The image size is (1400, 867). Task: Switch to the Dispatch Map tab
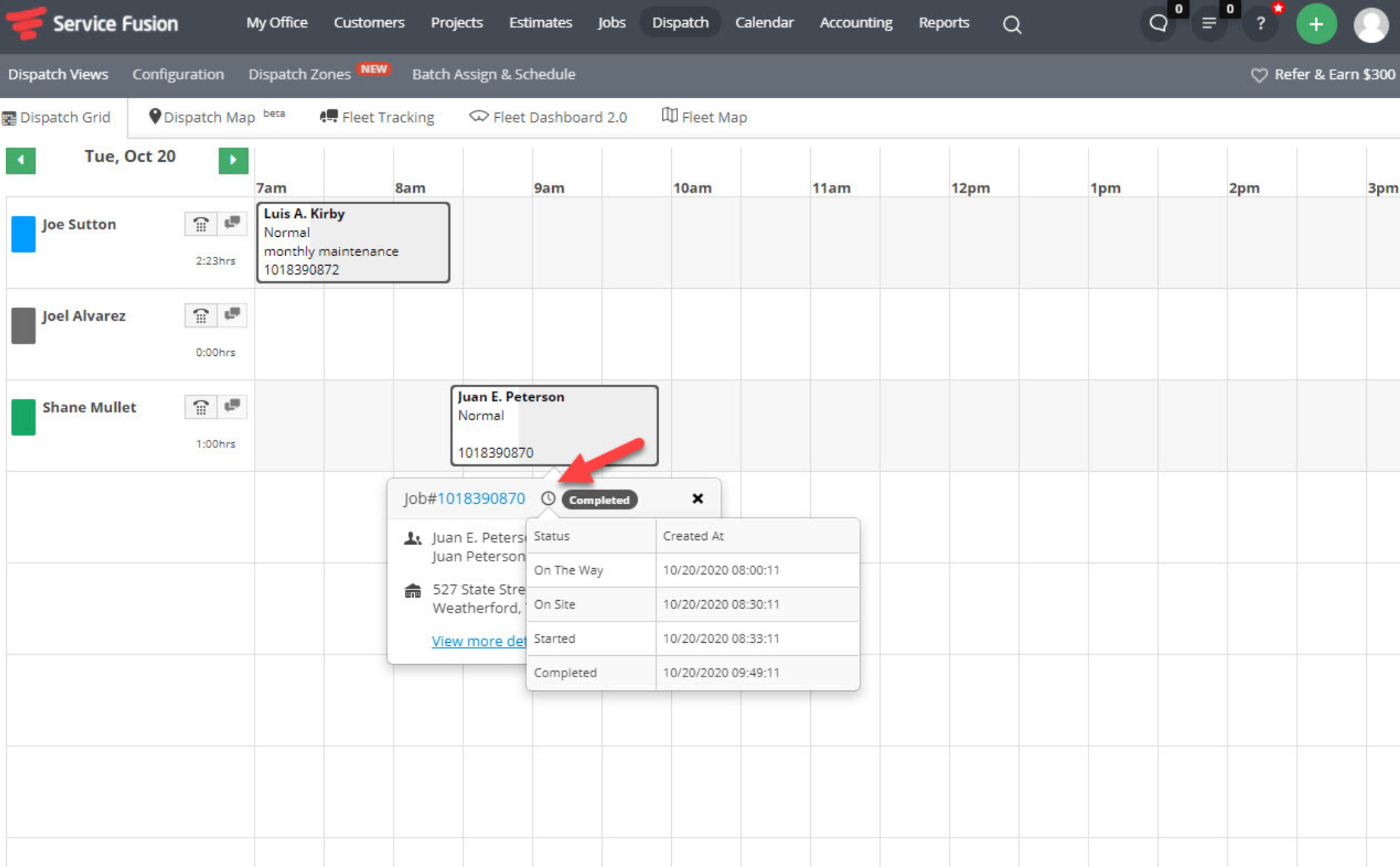209,117
